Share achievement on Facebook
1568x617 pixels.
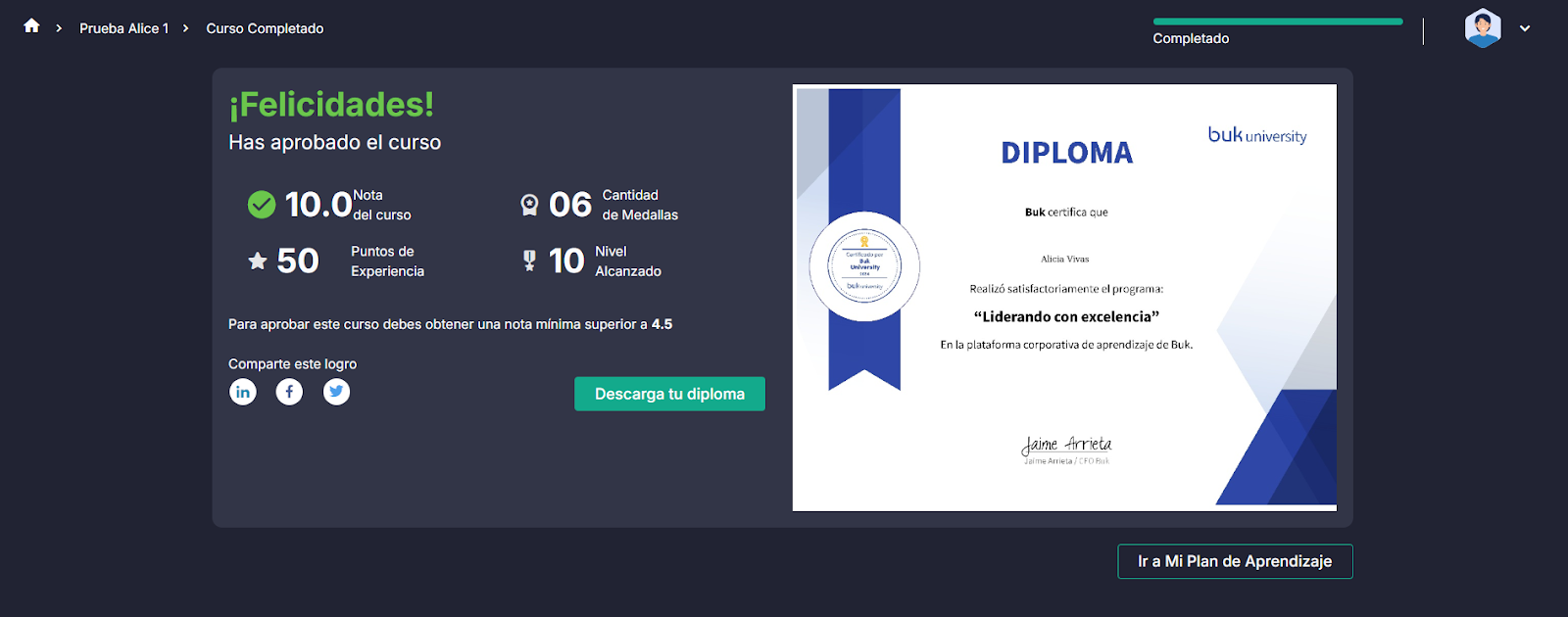[x=289, y=392]
